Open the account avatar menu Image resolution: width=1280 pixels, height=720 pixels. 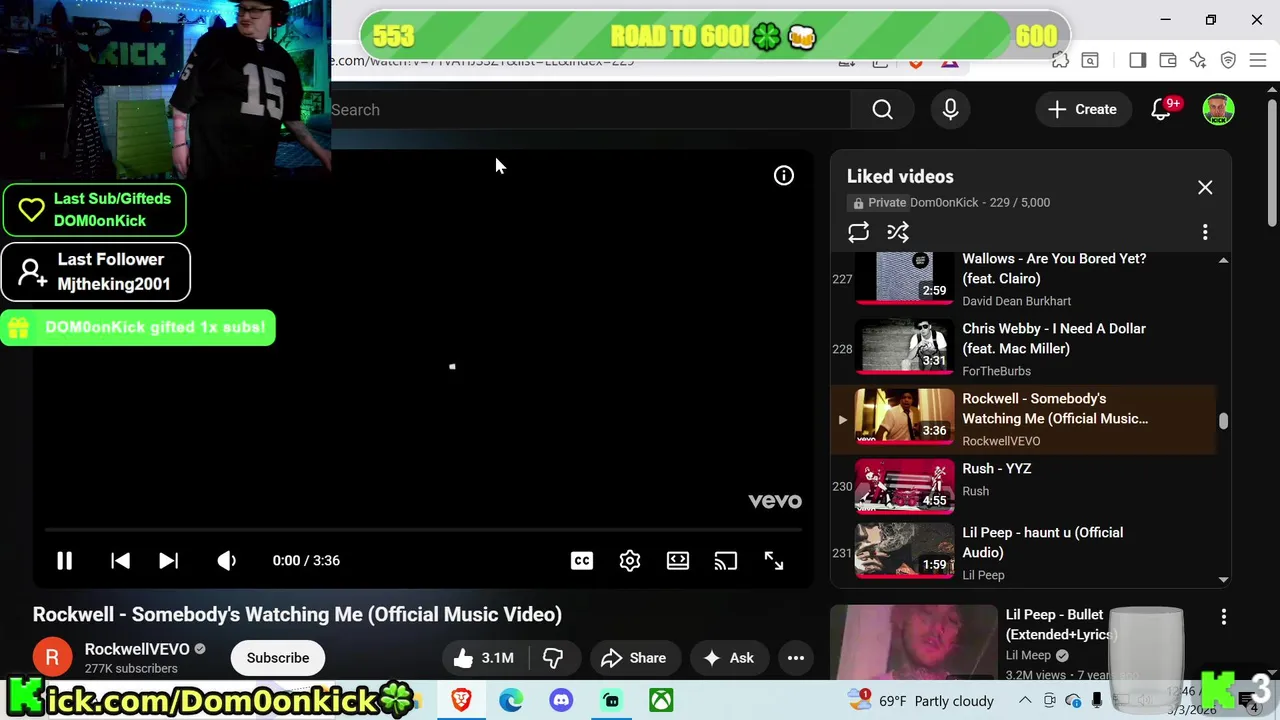point(1218,110)
